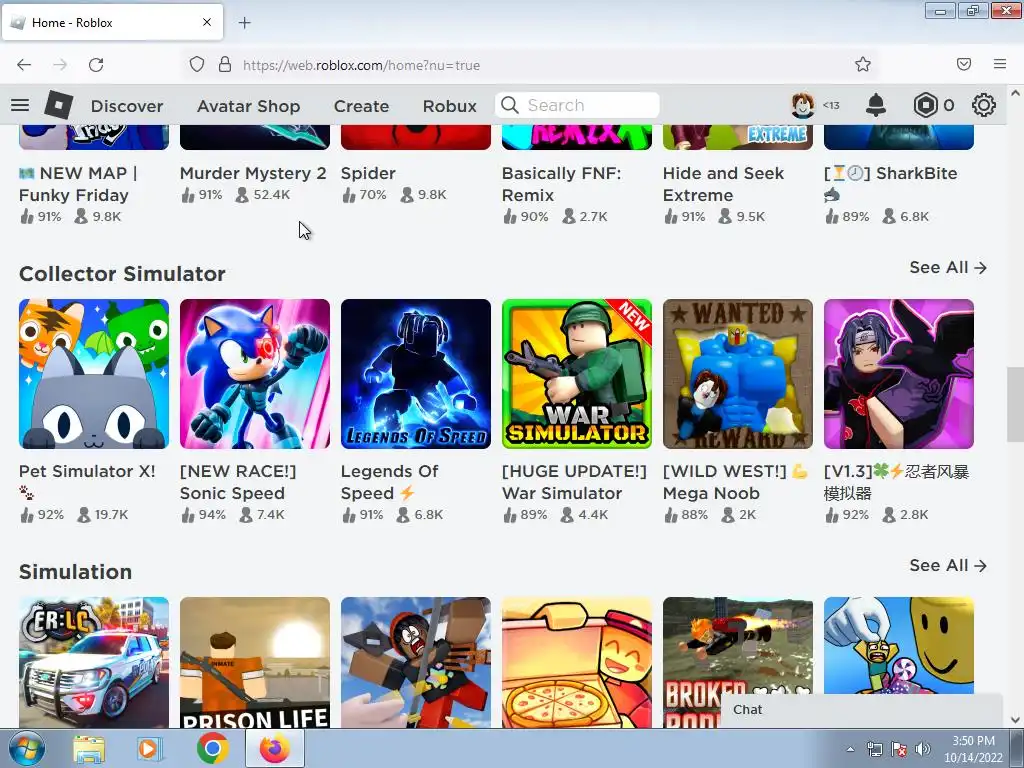The image size is (1024, 768).
Task: Open Legends Of Speed thumbnail
Action: [x=416, y=374]
